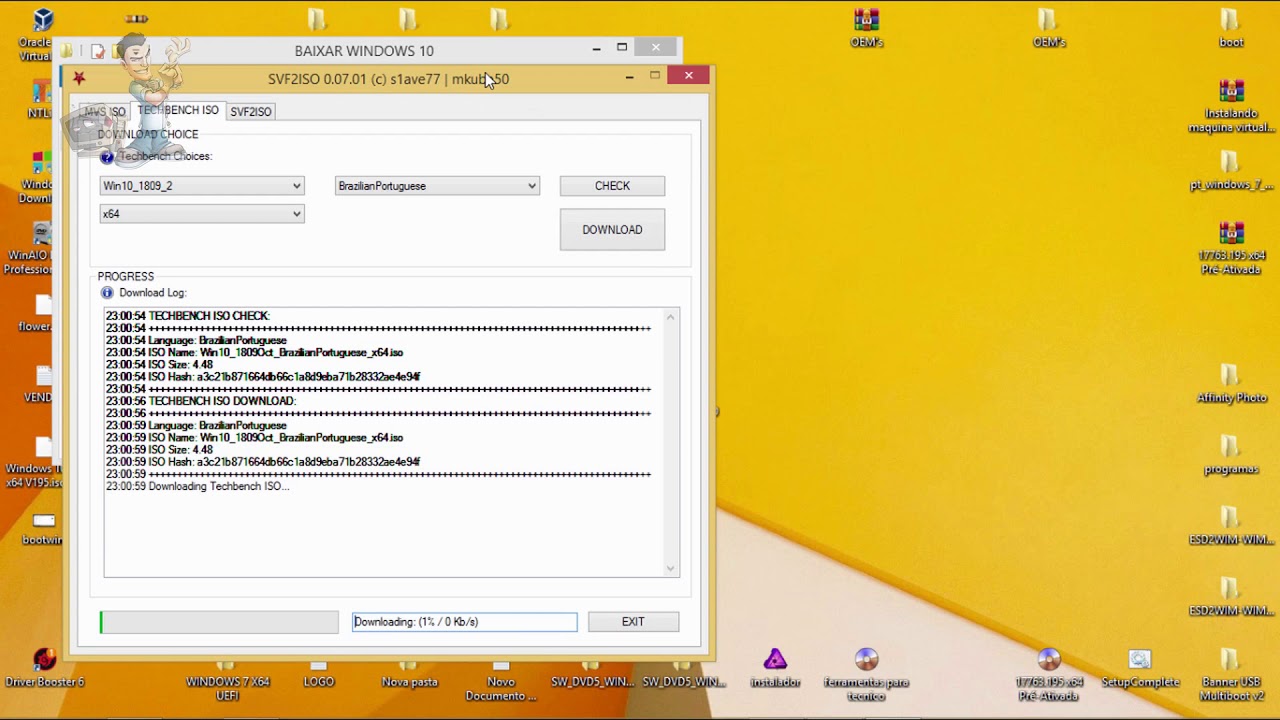The height and width of the screenshot is (720, 1280).
Task: Switch to the MVS ISO tab
Action: tap(105, 112)
